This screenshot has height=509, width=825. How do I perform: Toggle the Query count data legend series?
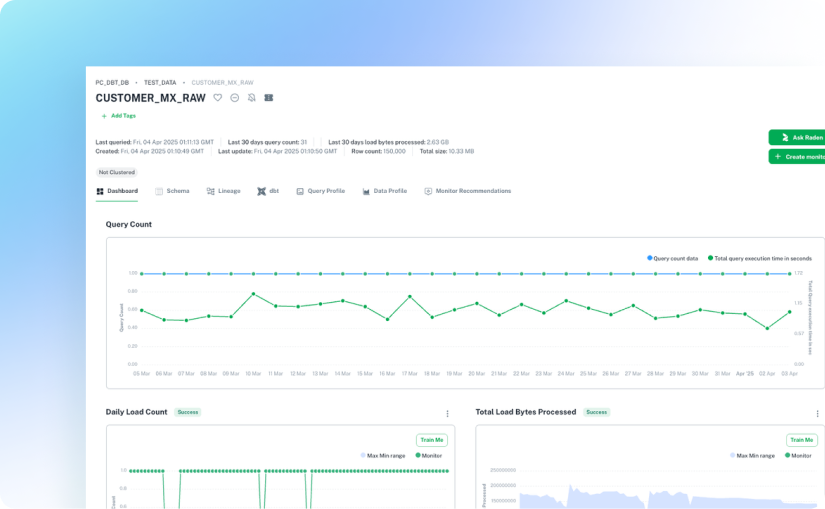(672, 258)
